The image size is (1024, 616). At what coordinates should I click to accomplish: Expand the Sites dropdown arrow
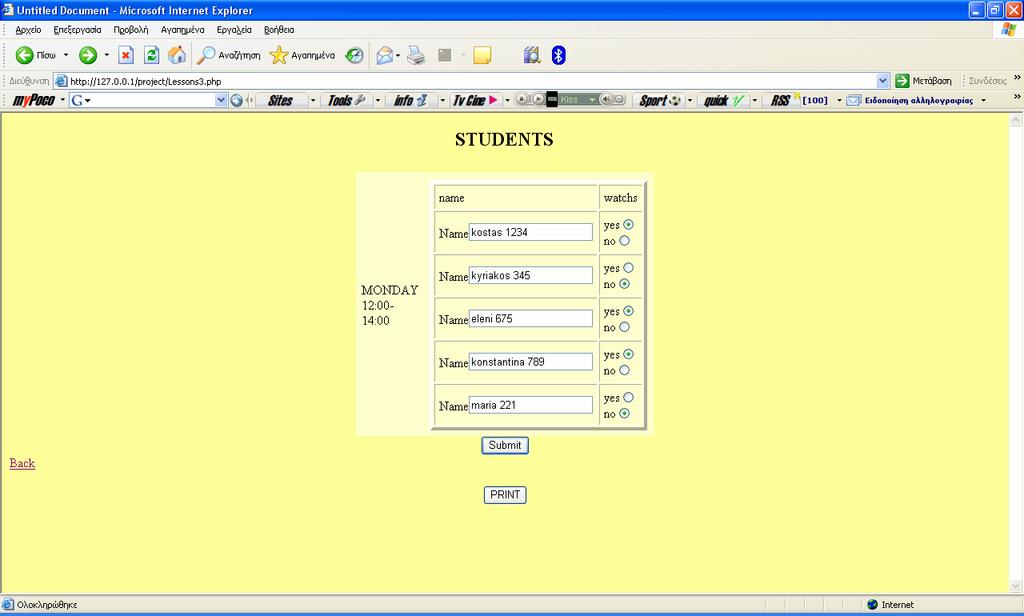[x=313, y=100]
